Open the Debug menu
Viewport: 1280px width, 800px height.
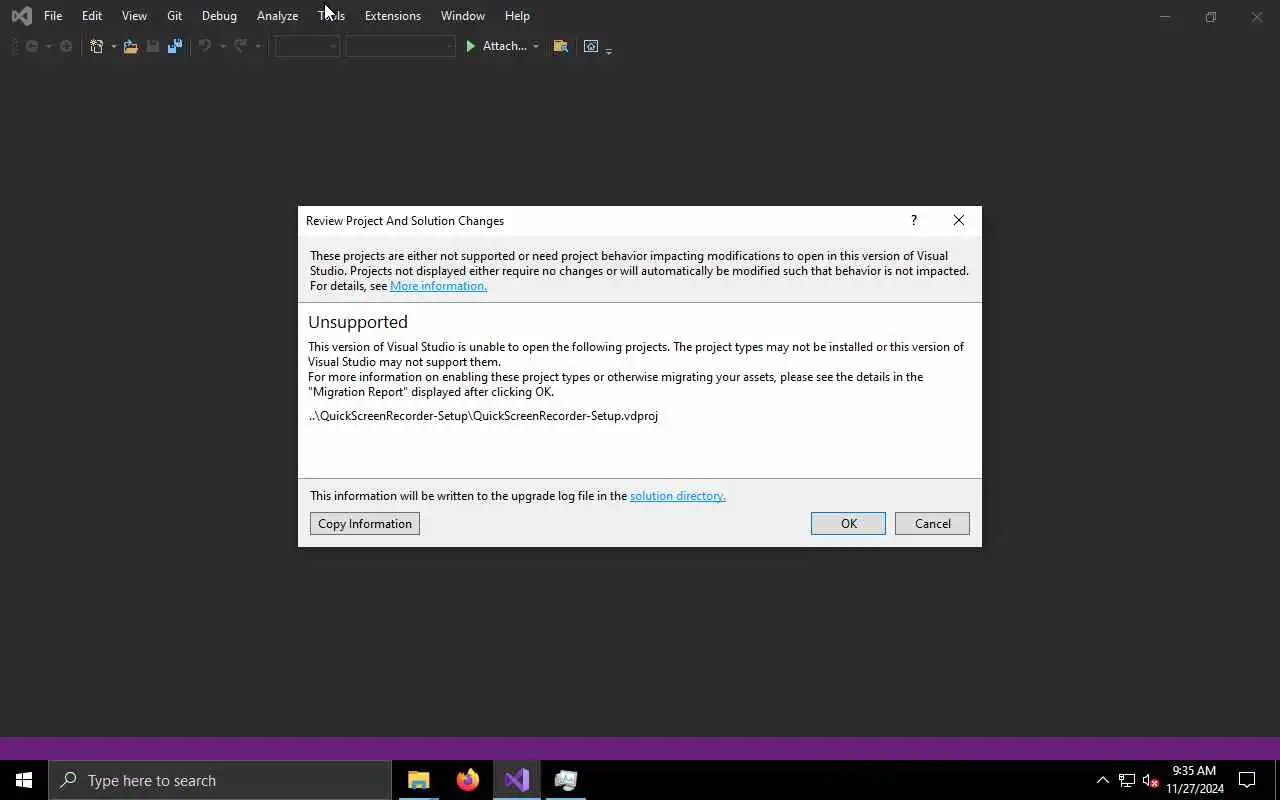pyautogui.click(x=219, y=16)
